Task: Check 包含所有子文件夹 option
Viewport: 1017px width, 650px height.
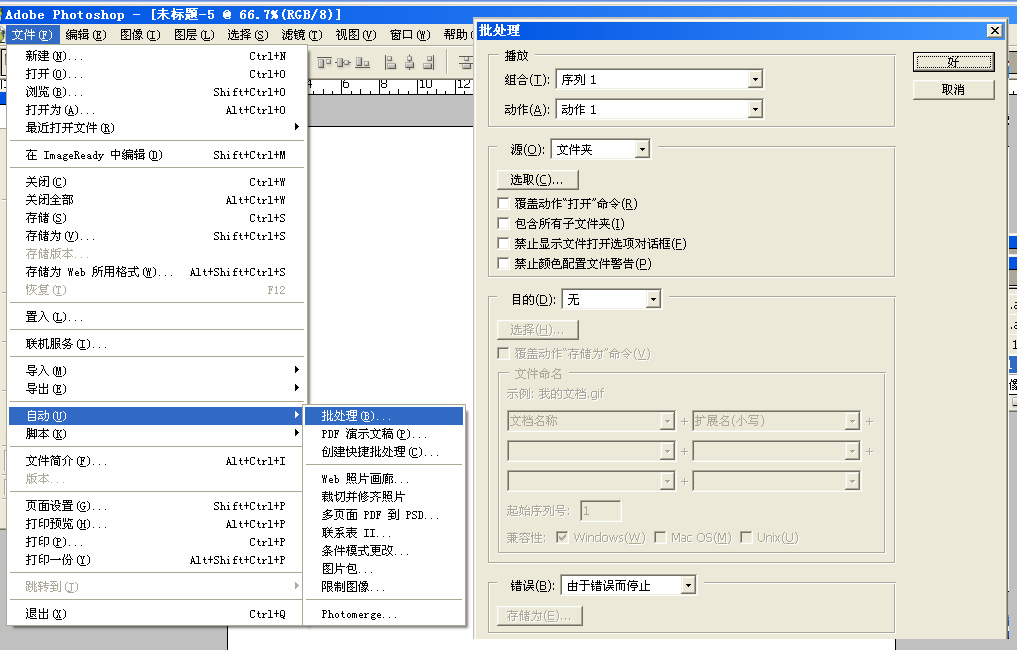Action: pos(503,223)
